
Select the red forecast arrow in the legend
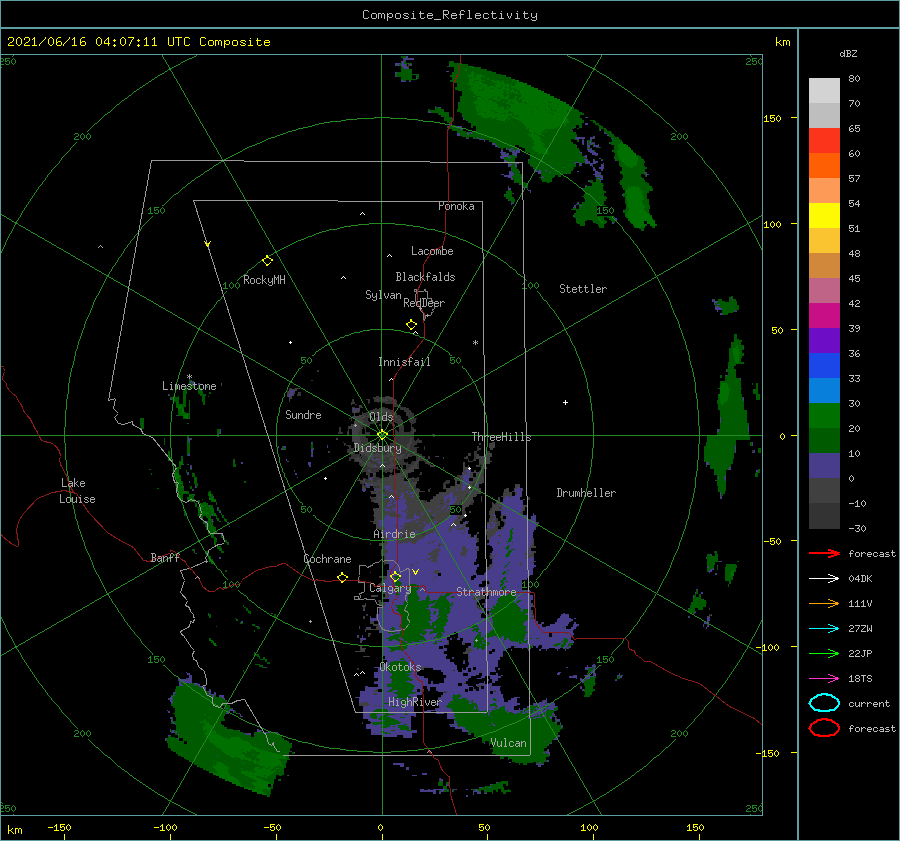824,553
